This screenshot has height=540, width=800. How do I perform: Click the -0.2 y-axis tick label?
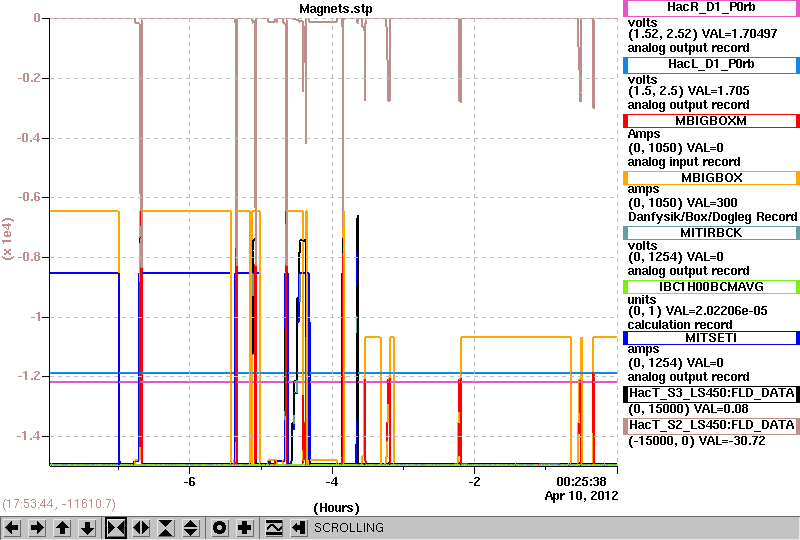[x=29, y=78]
